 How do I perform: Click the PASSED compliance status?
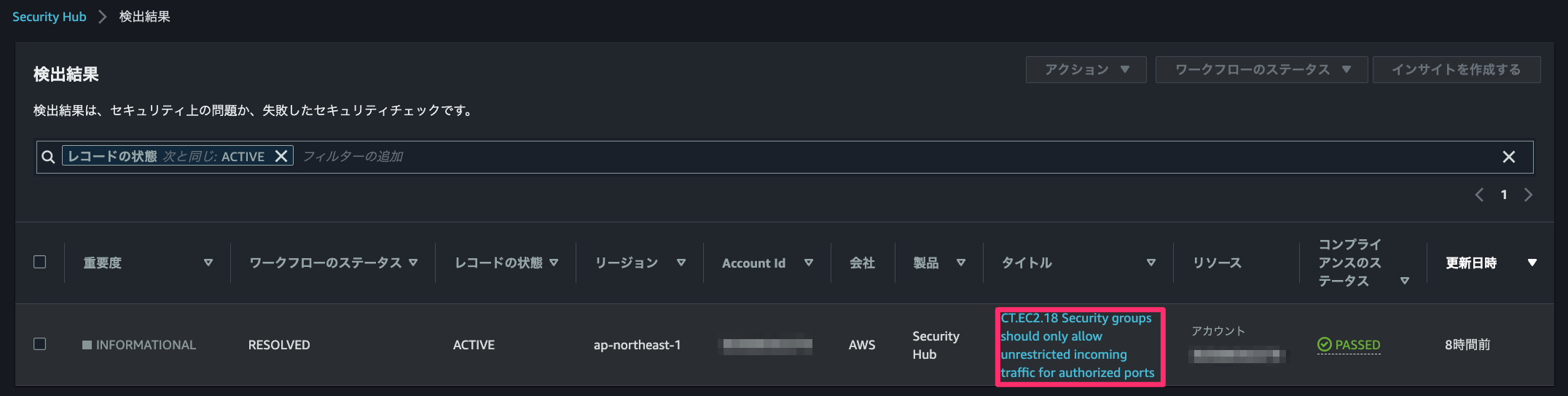[1349, 345]
